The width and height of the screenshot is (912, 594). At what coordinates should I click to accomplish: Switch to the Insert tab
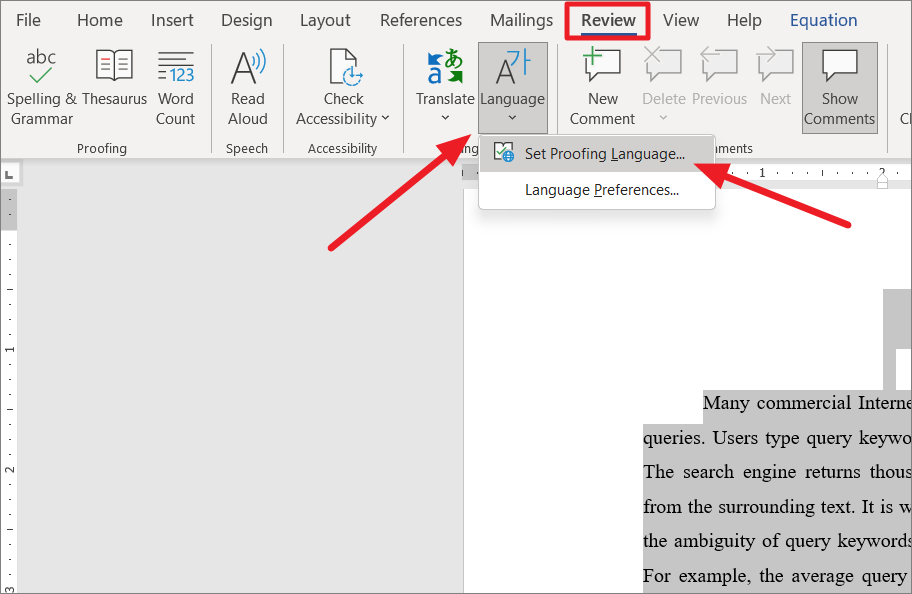tap(172, 20)
